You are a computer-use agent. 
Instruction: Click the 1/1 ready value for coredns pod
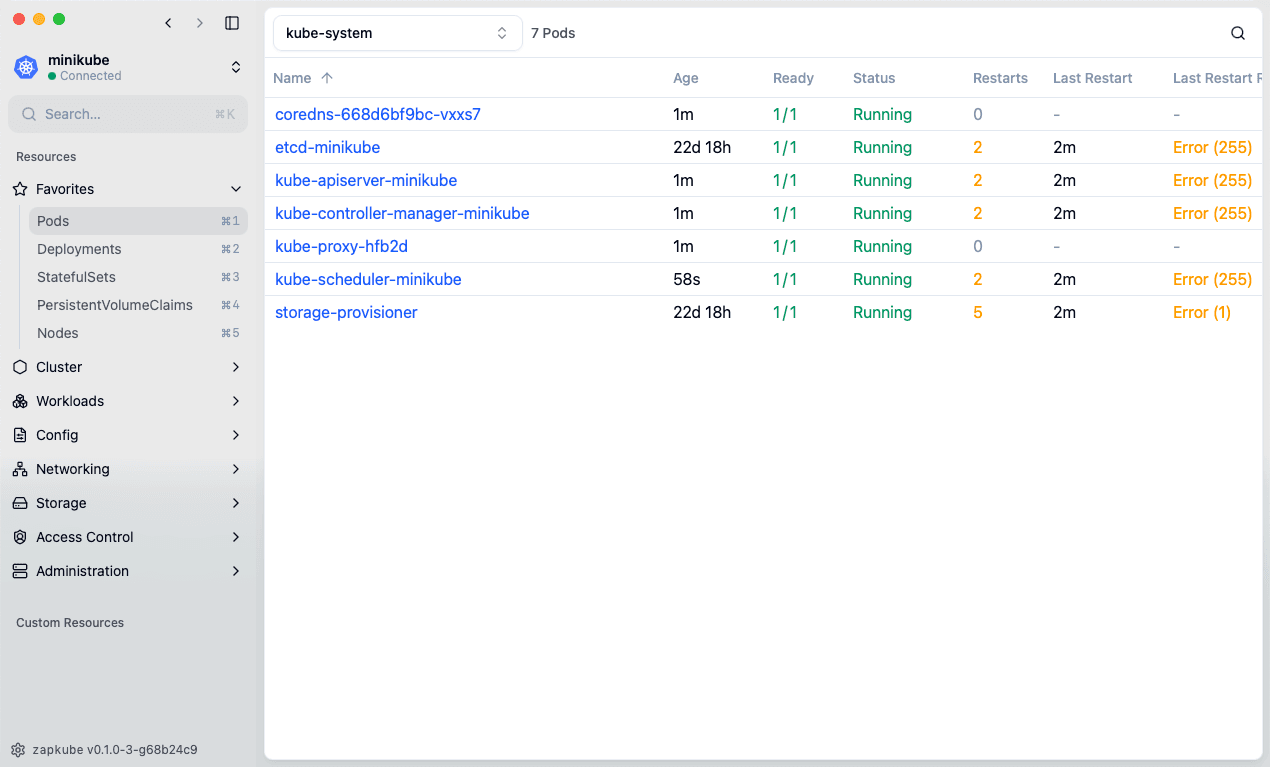(x=785, y=114)
